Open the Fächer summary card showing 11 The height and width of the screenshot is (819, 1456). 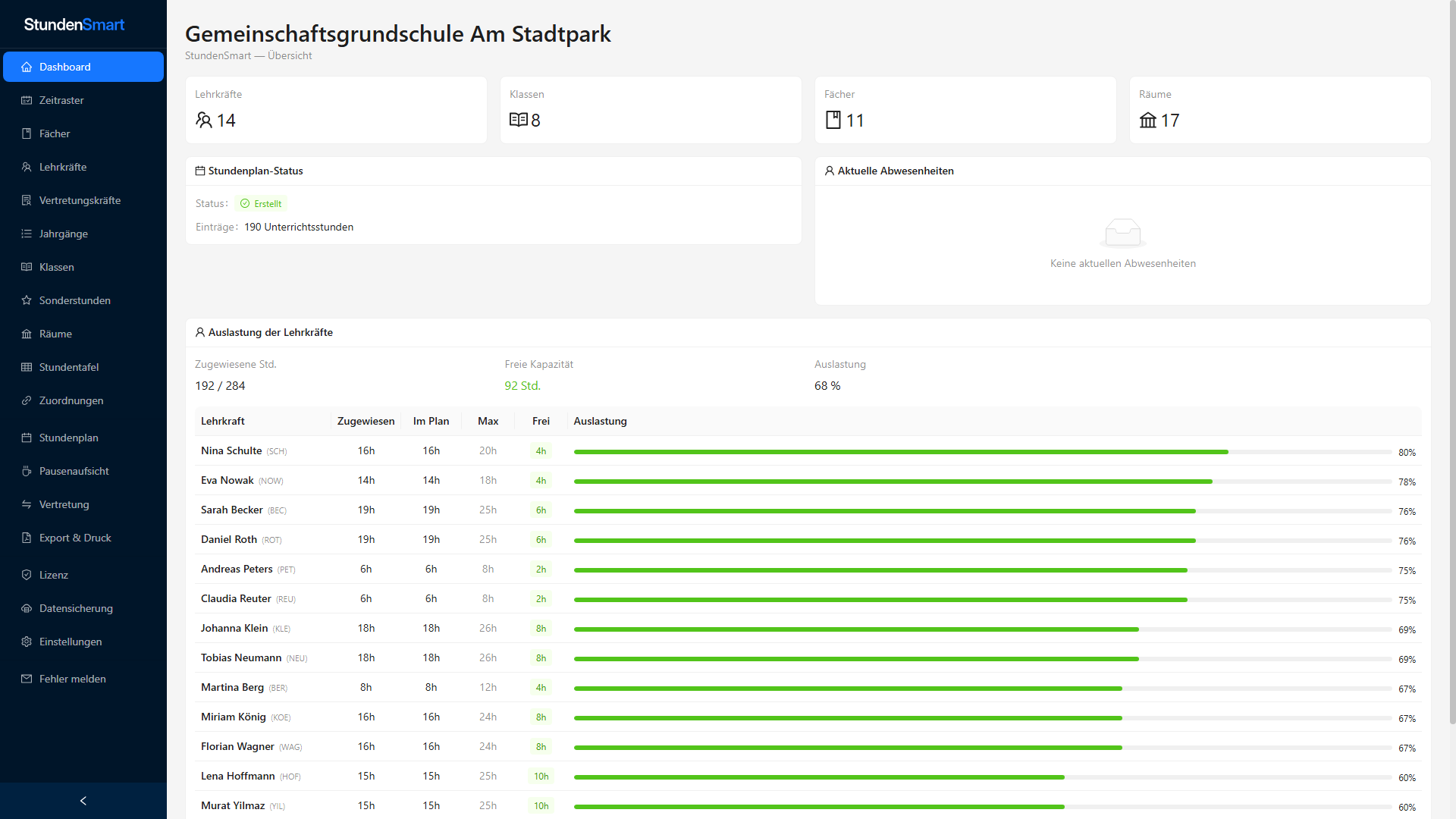[x=965, y=110]
